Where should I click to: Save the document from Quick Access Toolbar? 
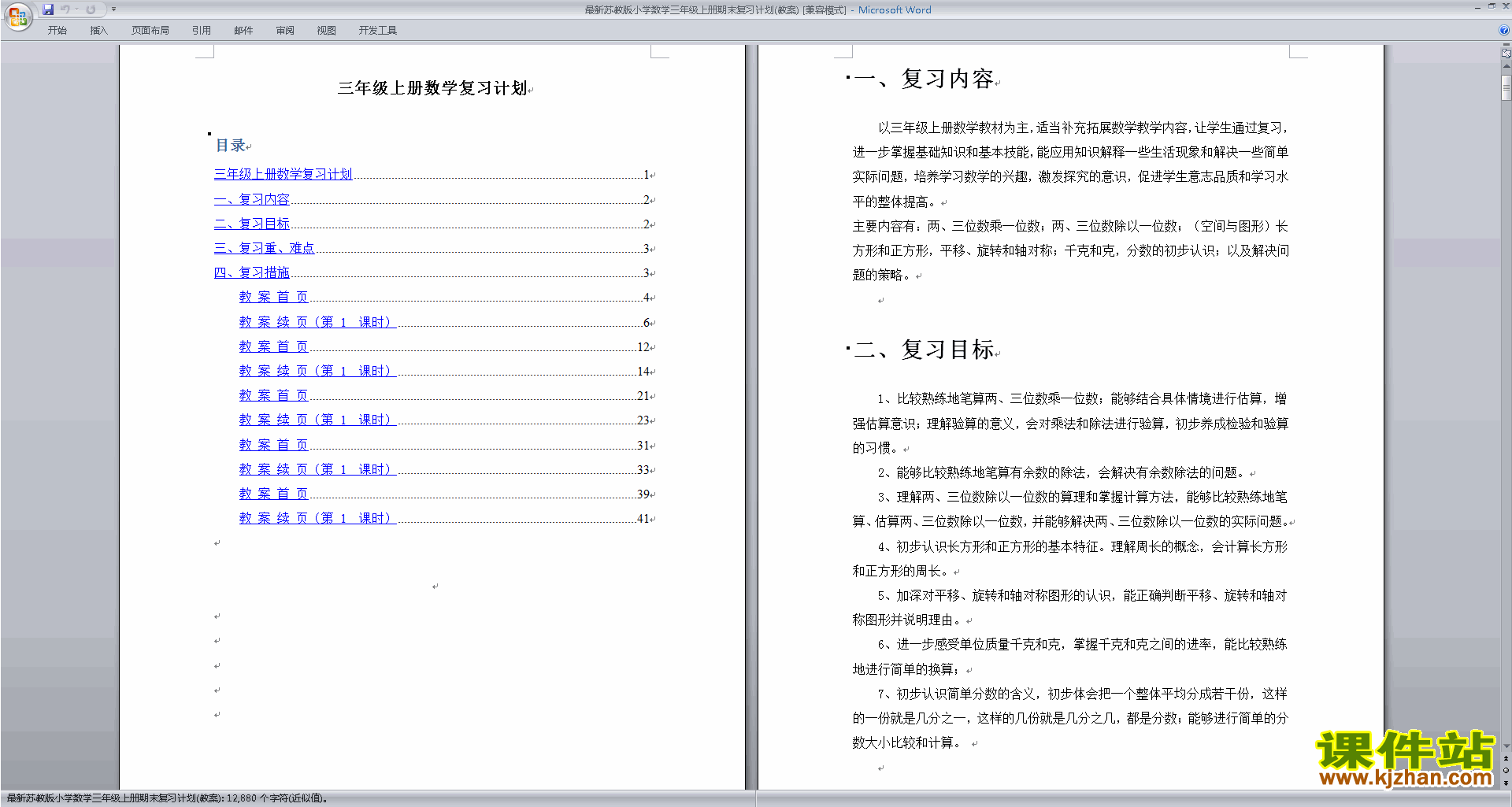48,9
